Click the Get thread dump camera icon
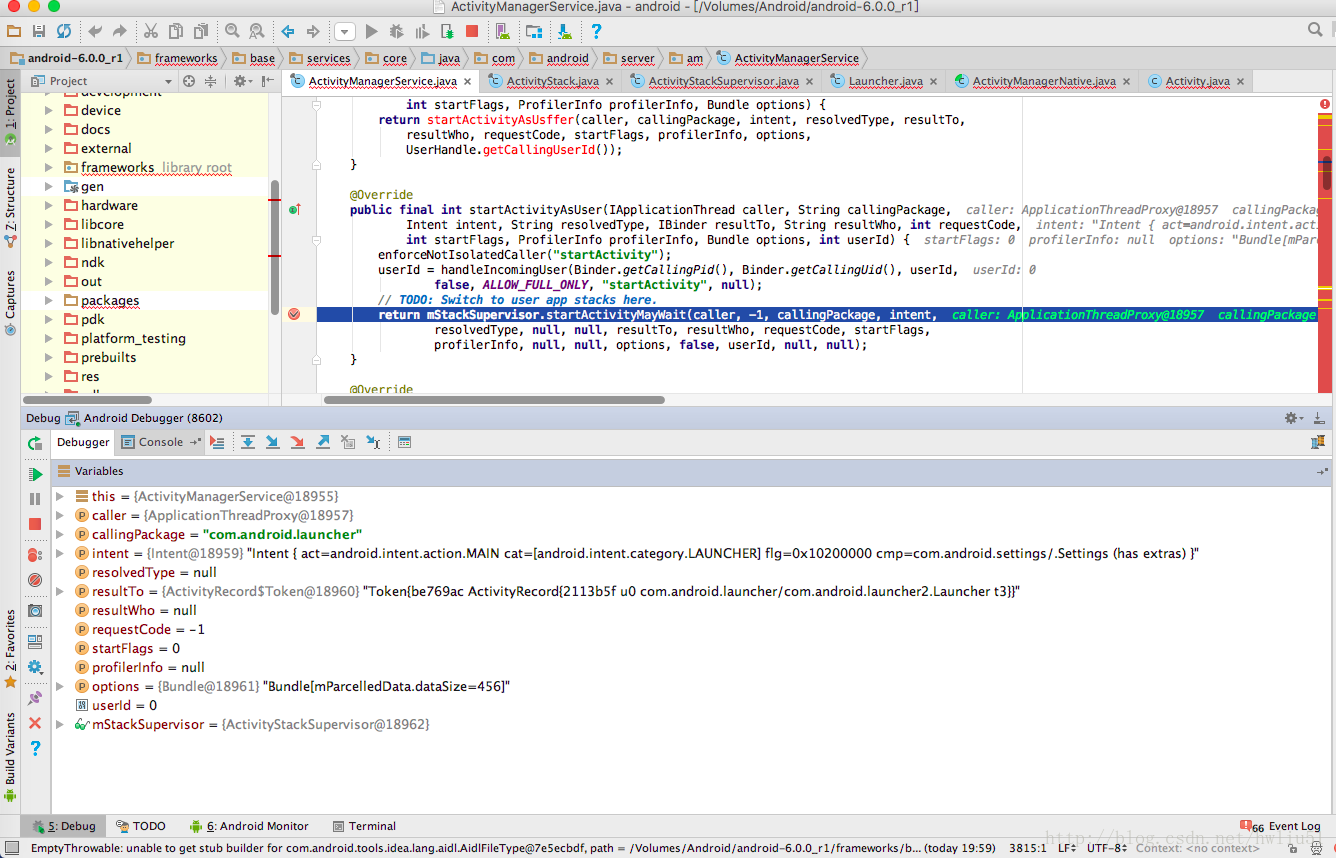1336x858 pixels. (35, 611)
